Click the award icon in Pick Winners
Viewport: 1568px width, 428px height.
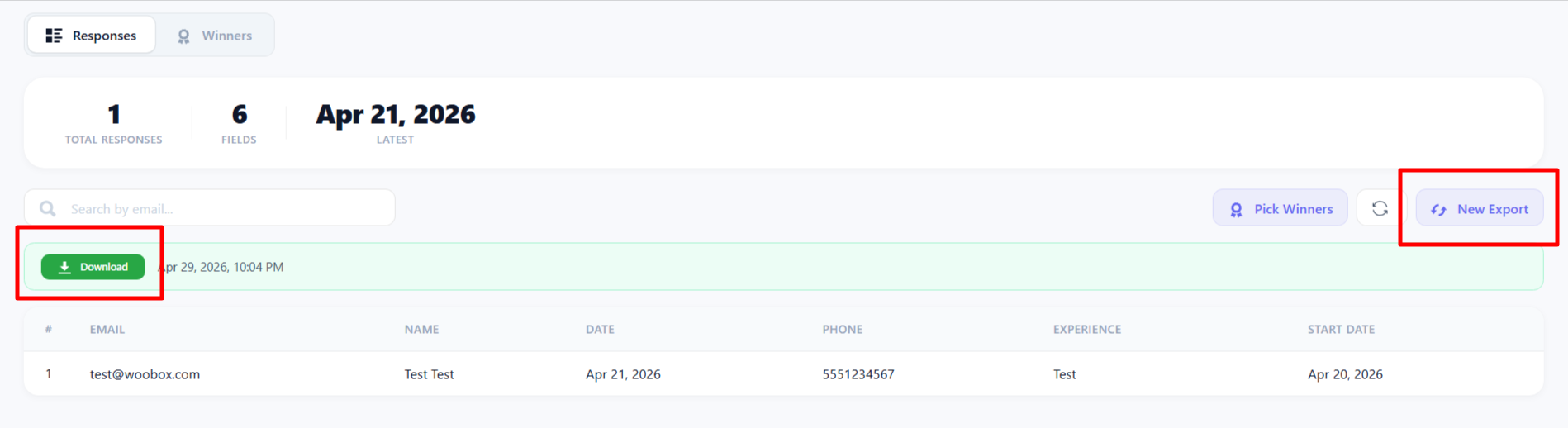pyautogui.click(x=1236, y=210)
